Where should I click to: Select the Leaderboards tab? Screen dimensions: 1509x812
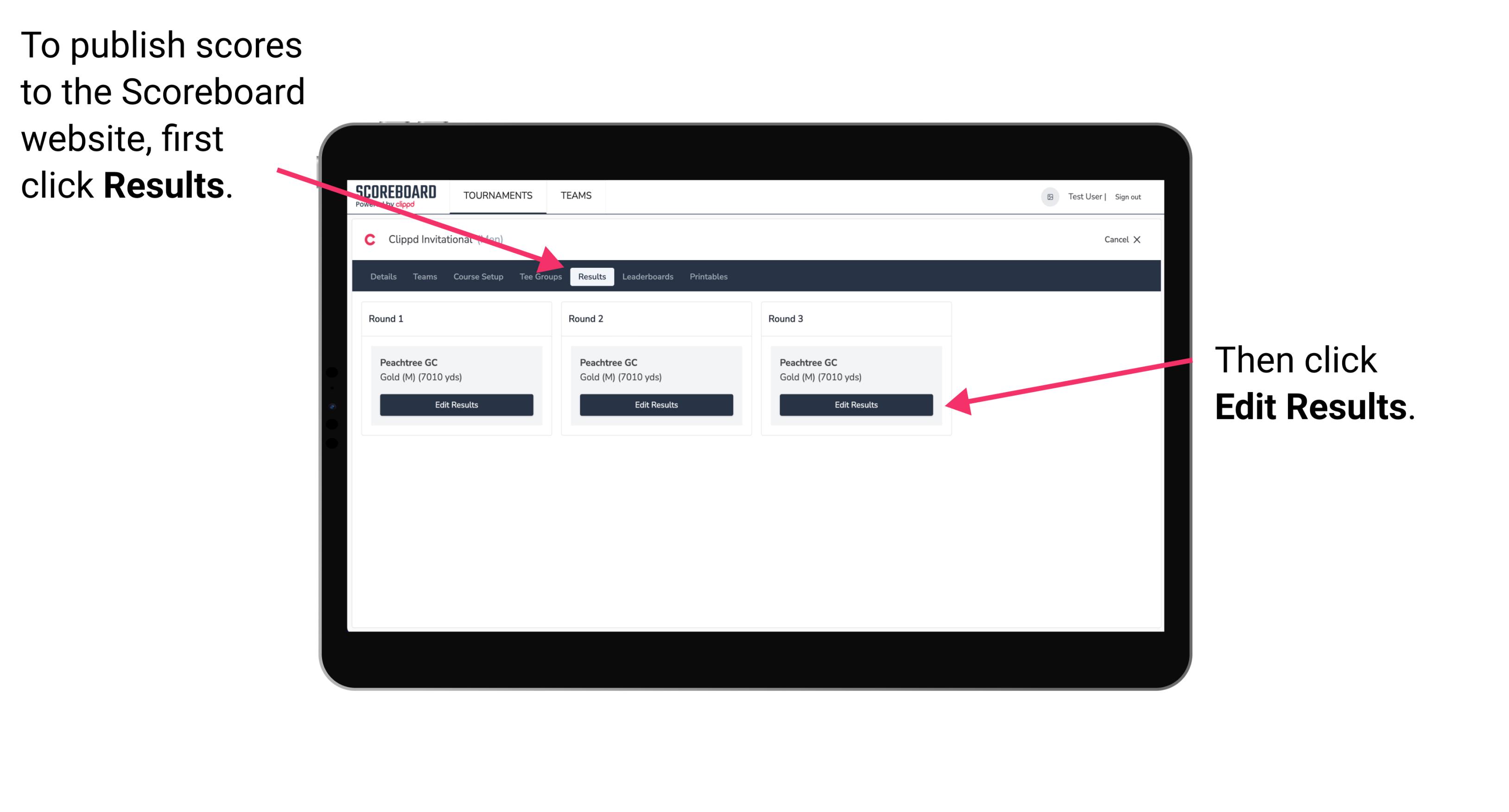tap(649, 276)
